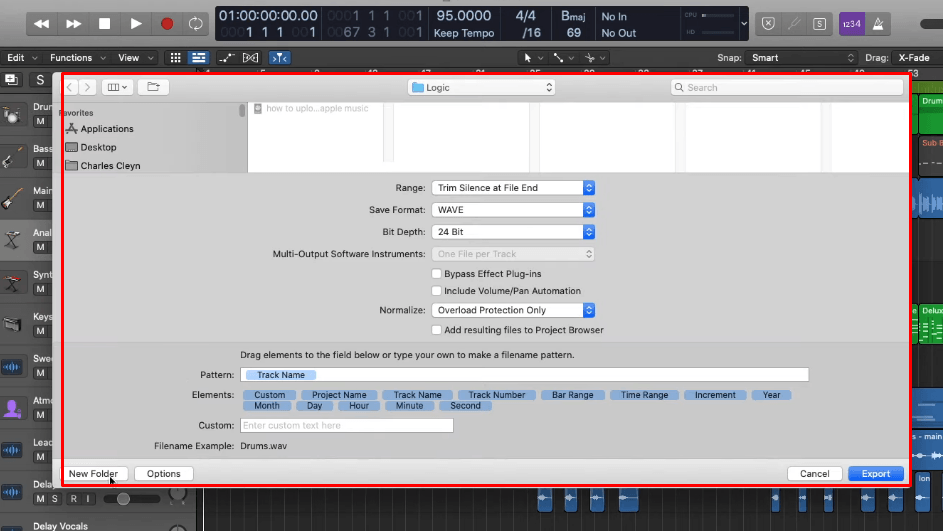Toggle the purple Count-in 1234 button

tap(852, 23)
